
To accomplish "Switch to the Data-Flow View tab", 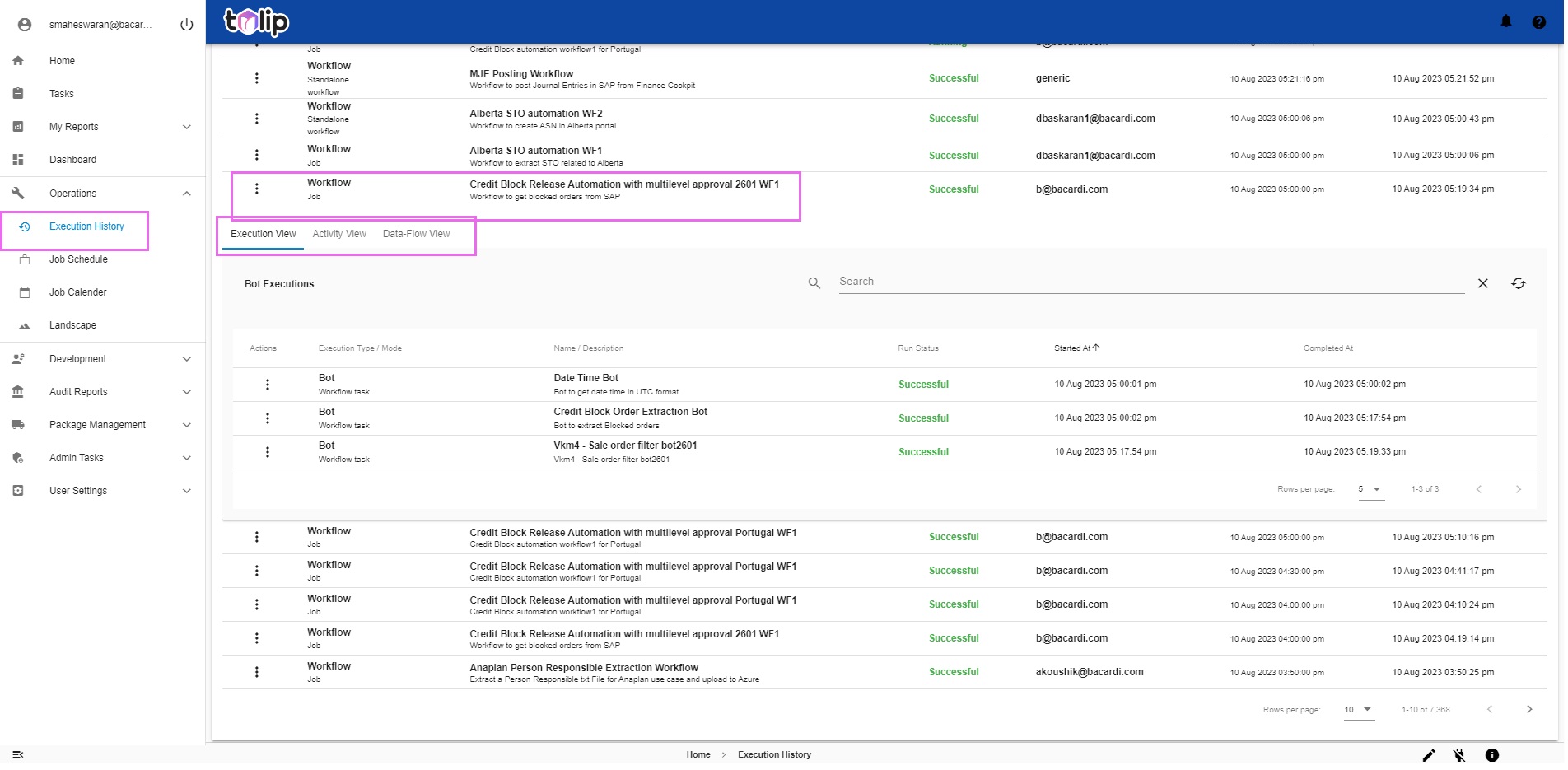I will pos(416,234).
